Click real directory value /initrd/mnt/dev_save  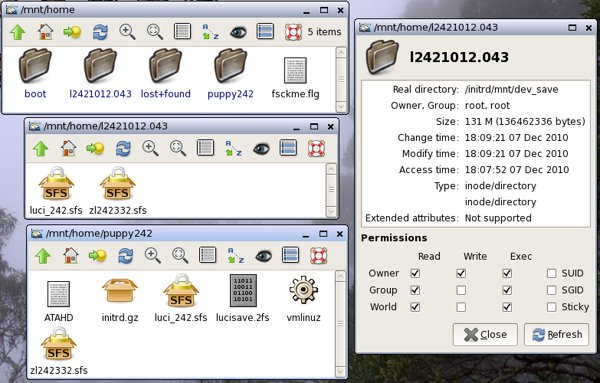coord(512,90)
